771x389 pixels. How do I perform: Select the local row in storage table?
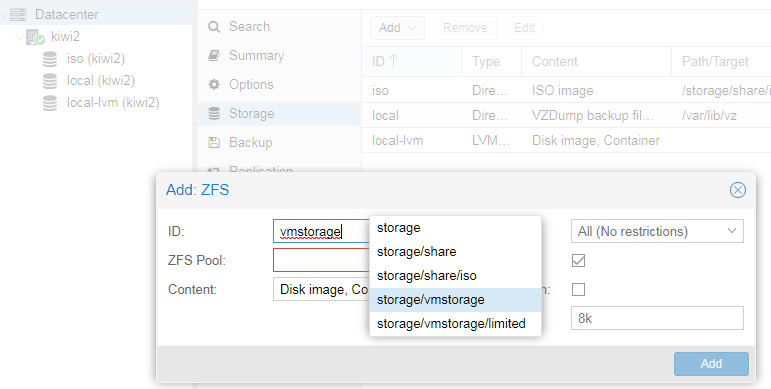pos(566,116)
